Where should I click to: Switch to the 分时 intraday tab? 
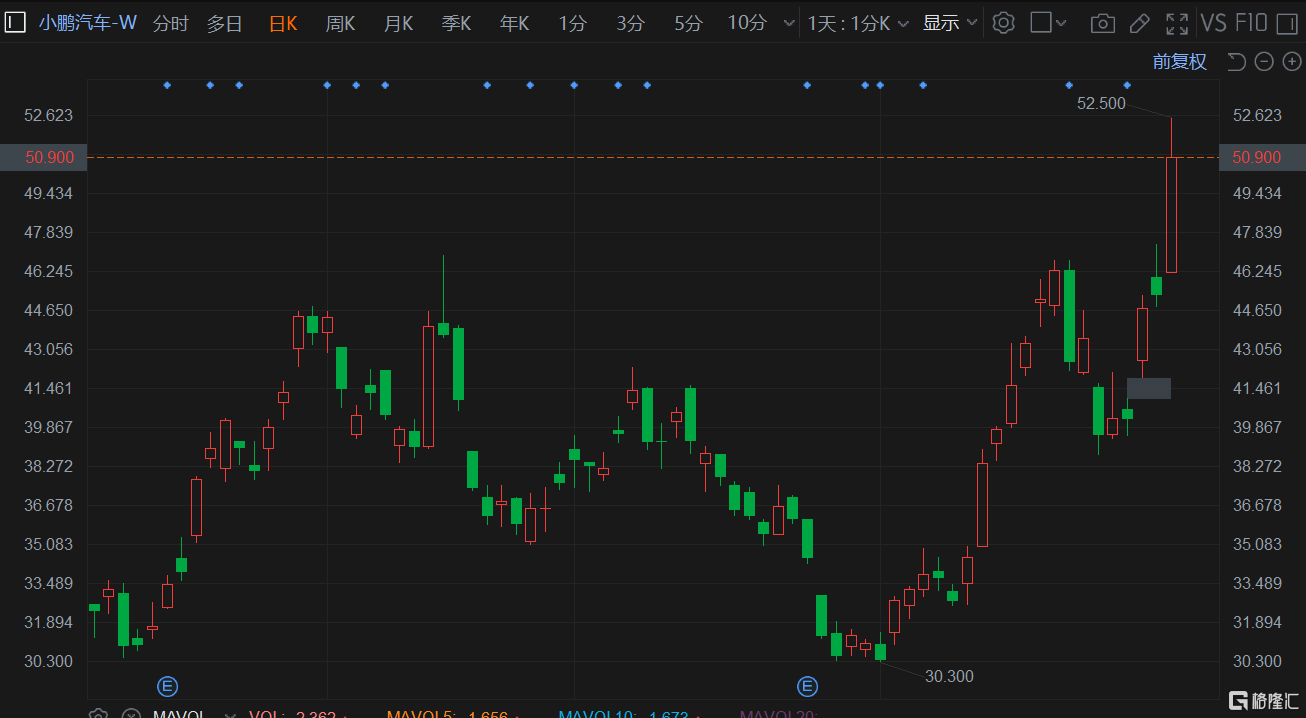point(170,23)
